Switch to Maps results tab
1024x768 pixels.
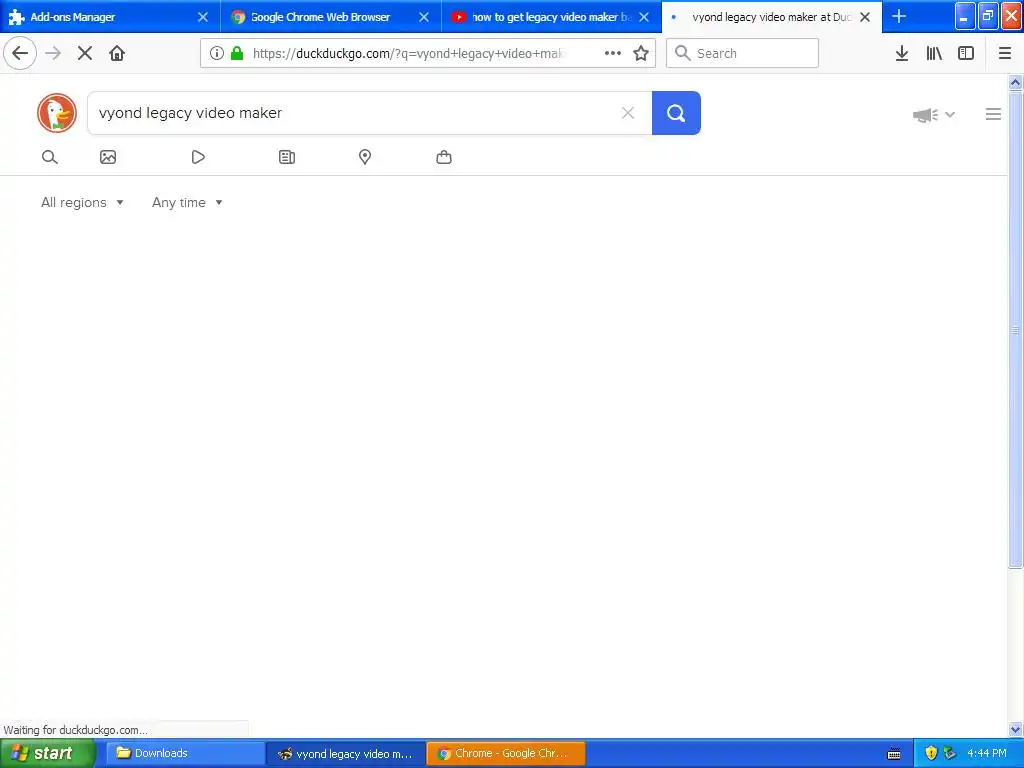pyautogui.click(x=365, y=157)
